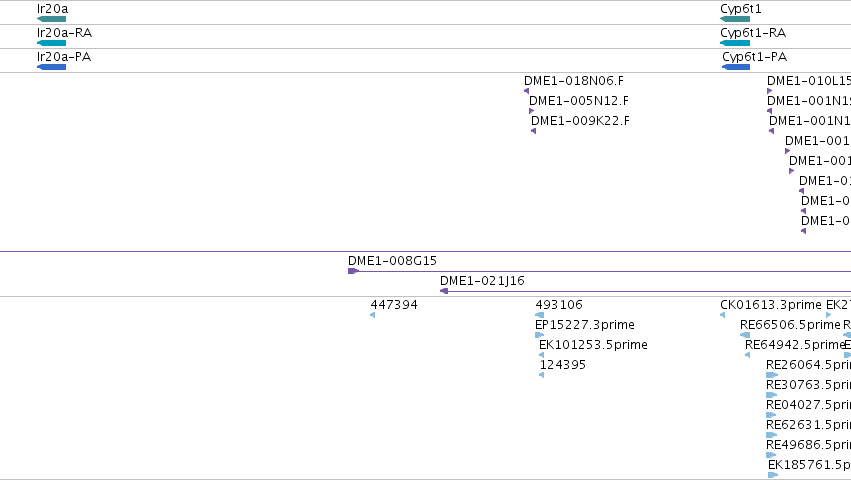Open the Ir20a-PA protein label

pos(64,56)
